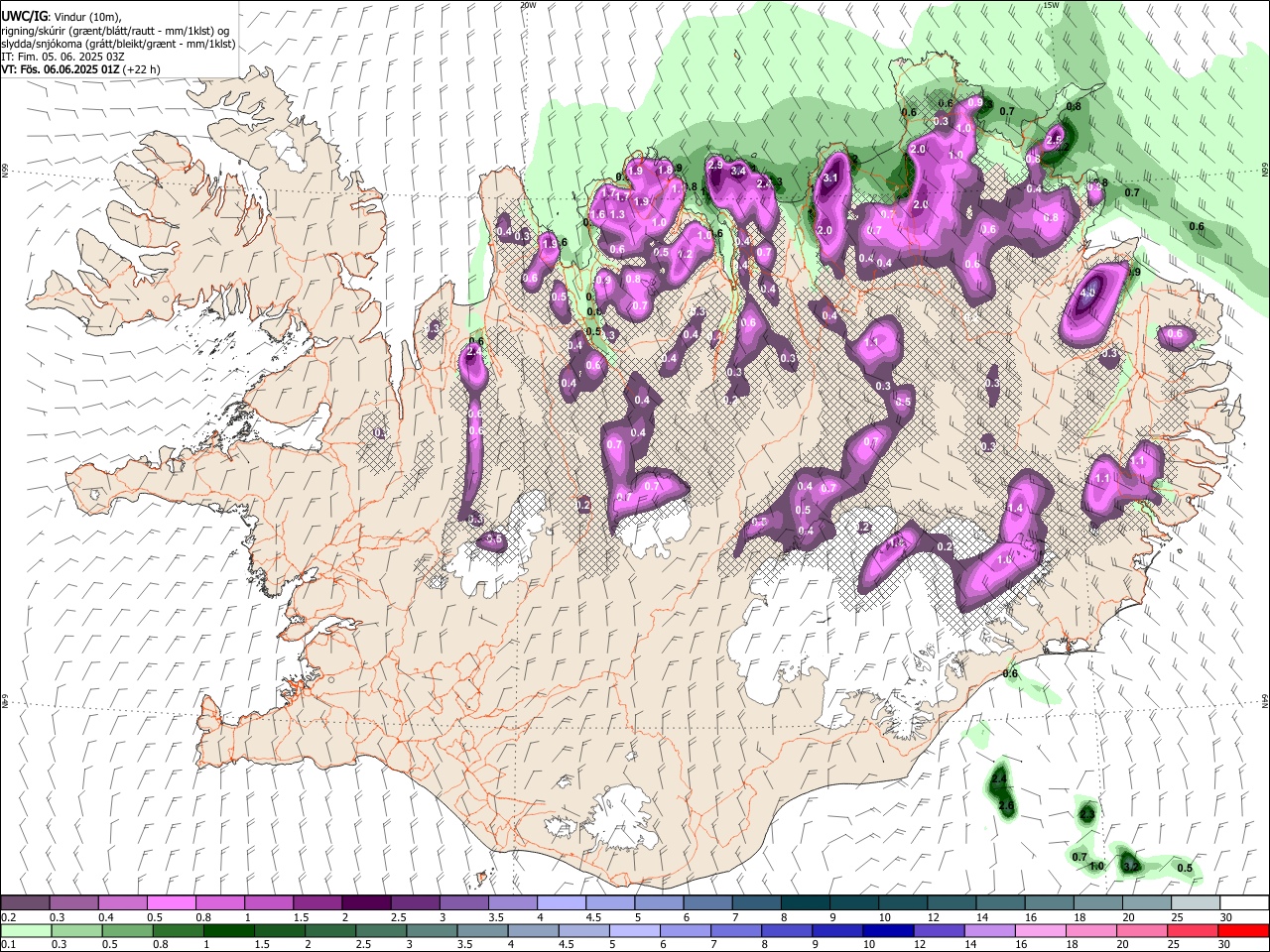Click the crimson 25 swatch in lower legend
The height and width of the screenshot is (952, 1270).
[1192, 931]
